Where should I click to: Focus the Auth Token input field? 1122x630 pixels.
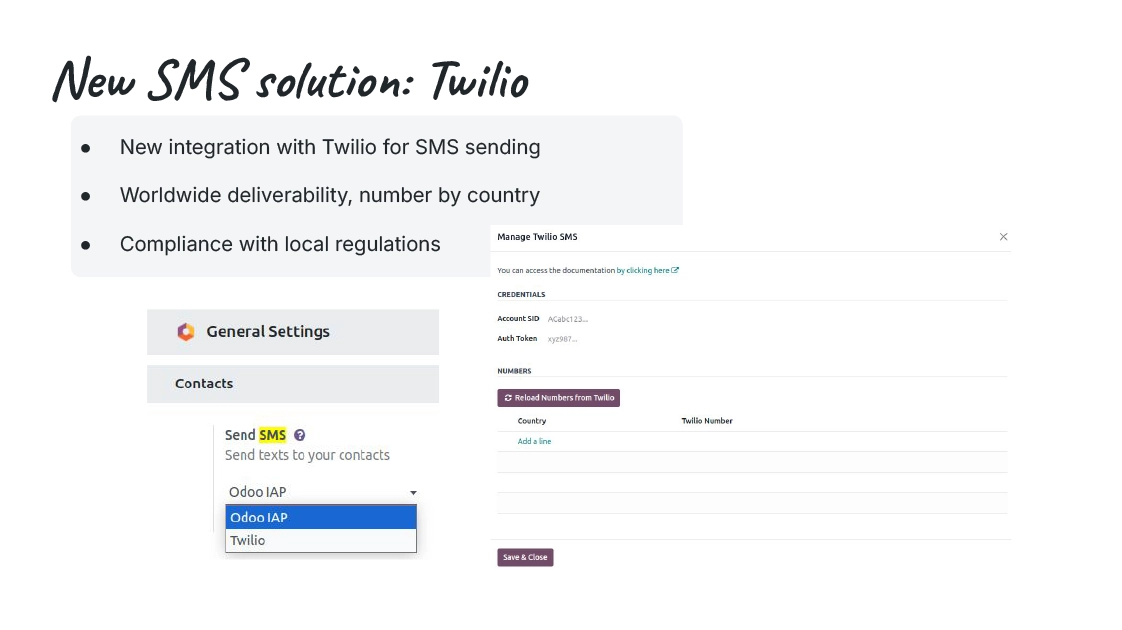point(776,339)
